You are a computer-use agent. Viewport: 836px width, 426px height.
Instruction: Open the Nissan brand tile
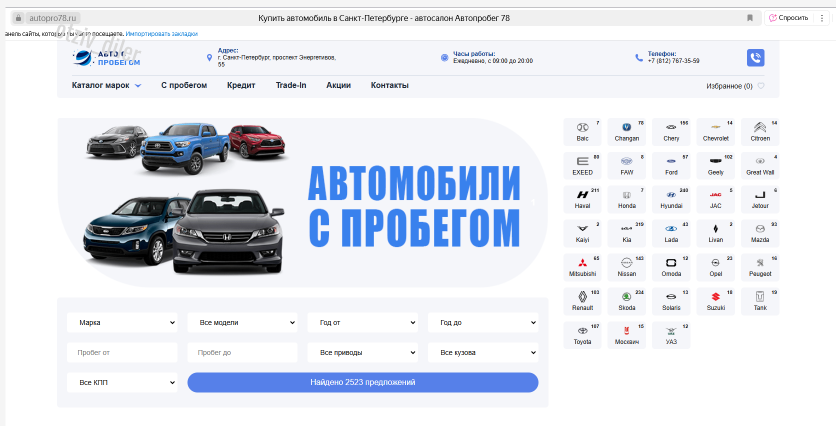626,267
